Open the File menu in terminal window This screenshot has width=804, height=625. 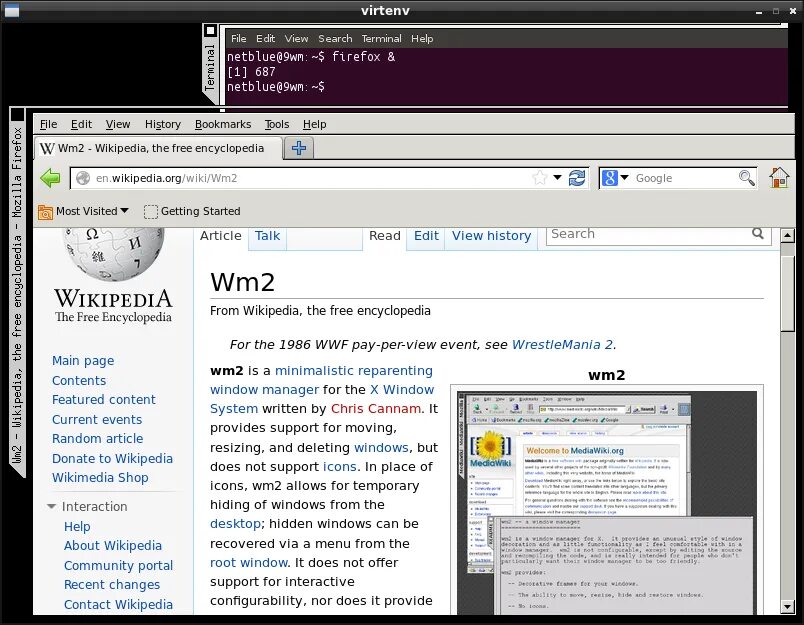coord(238,38)
